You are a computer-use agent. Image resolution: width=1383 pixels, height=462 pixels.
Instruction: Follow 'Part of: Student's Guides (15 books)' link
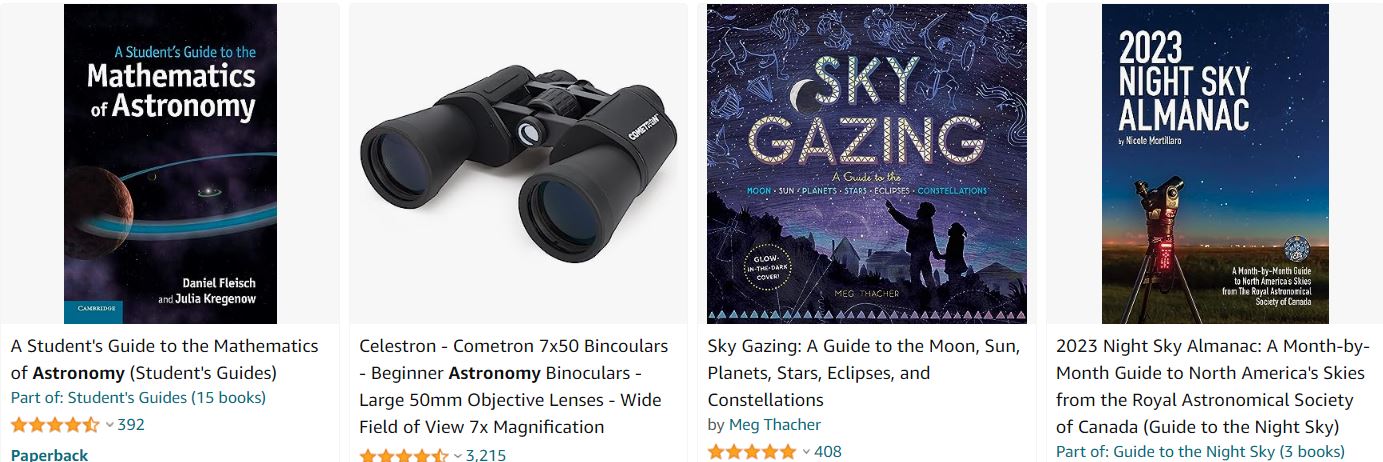click(x=138, y=398)
